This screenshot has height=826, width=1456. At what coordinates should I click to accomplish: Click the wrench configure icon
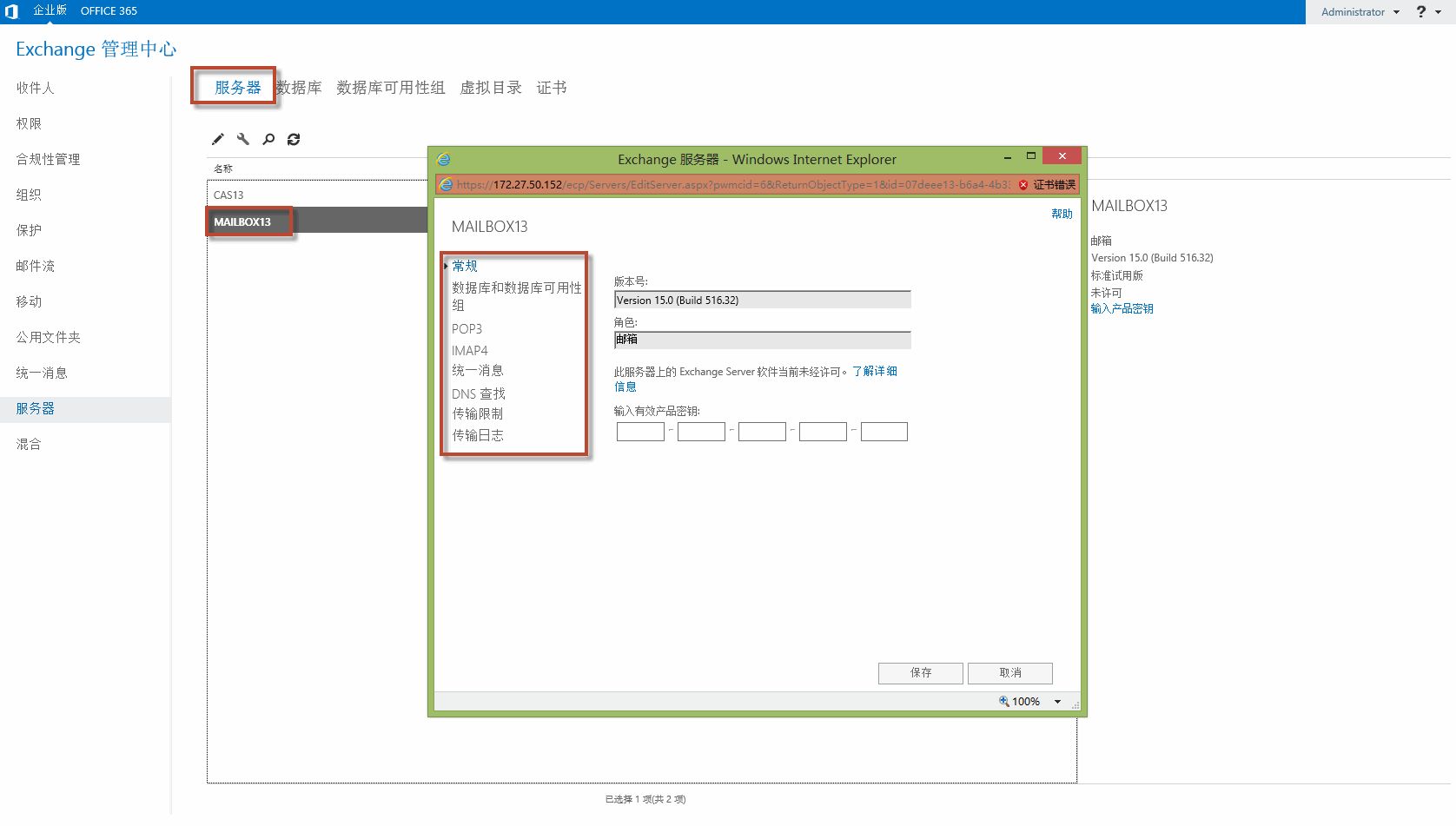(243, 139)
